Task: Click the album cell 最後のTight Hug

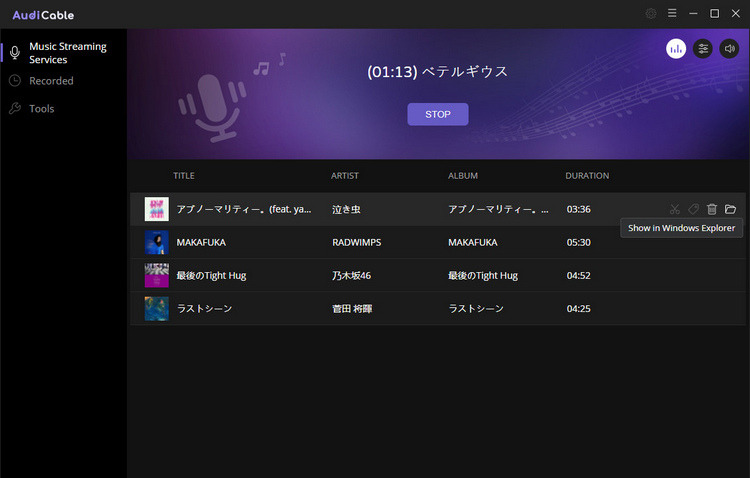Action: tap(483, 276)
